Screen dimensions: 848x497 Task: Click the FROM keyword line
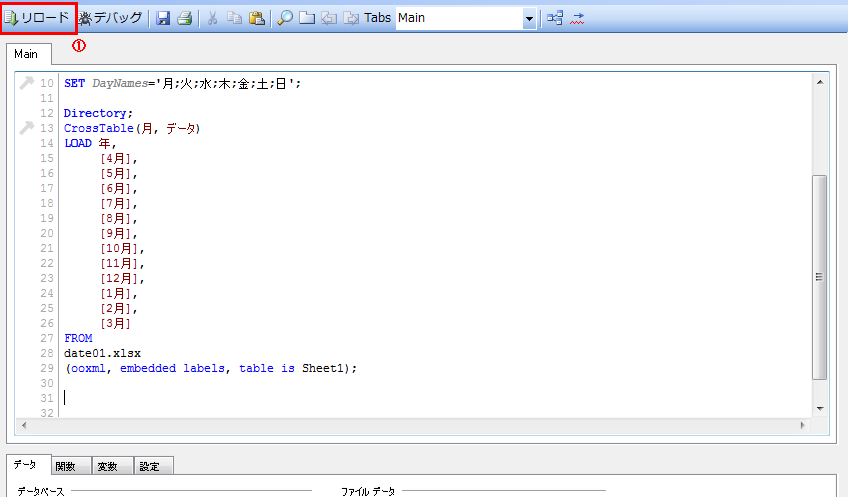(x=78, y=338)
